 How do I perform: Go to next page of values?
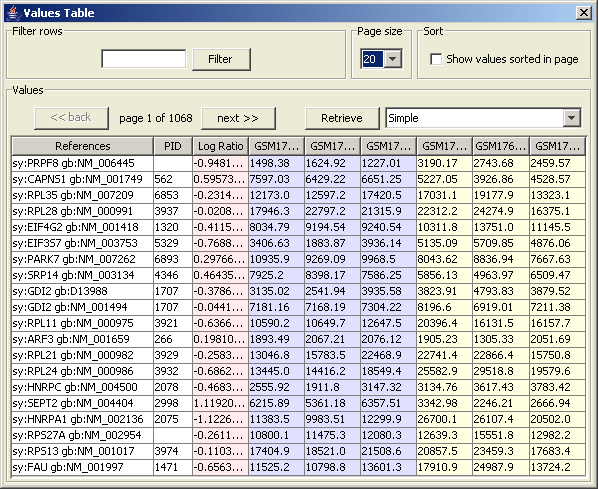point(238,118)
